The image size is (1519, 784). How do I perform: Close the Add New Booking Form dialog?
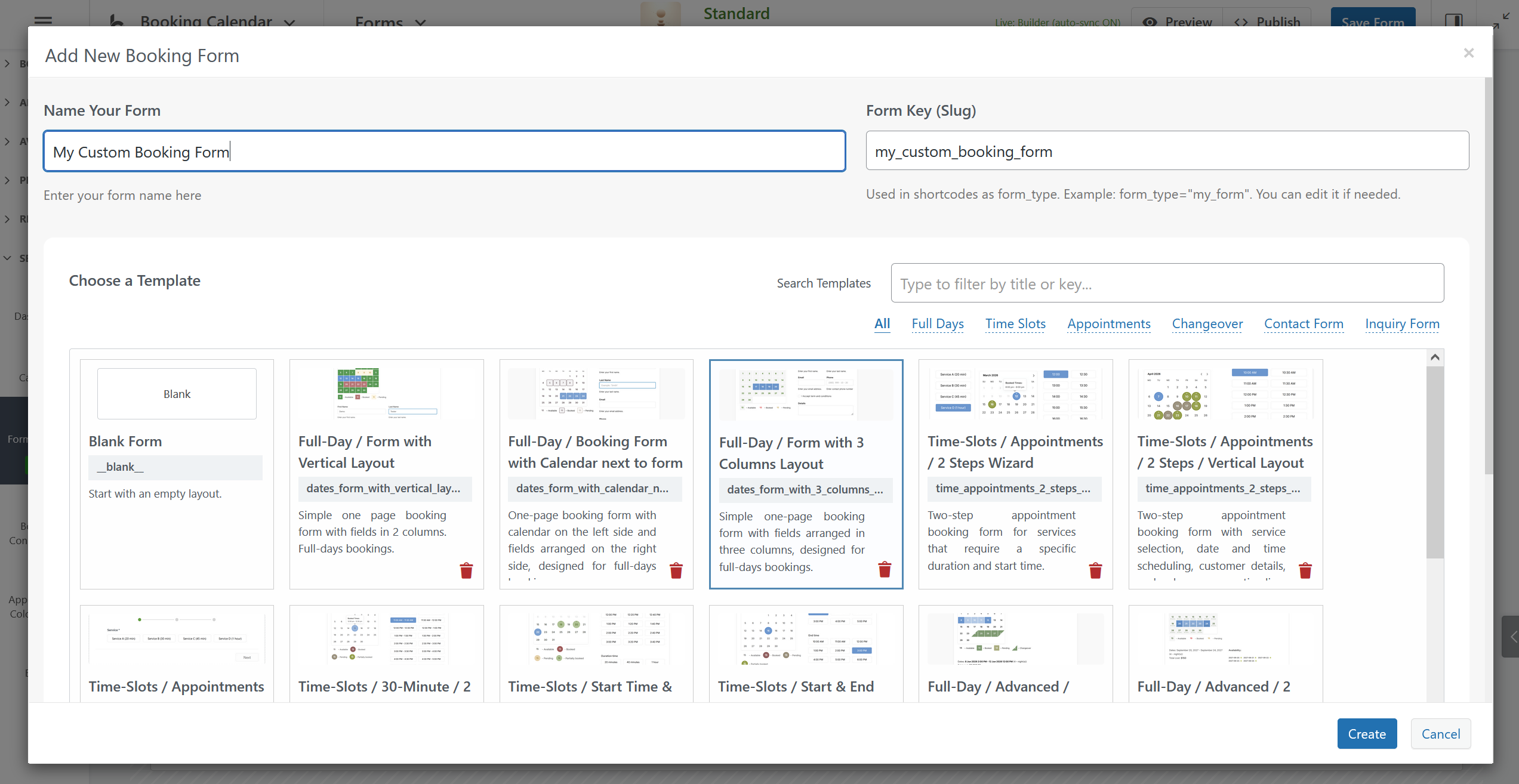click(x=1469, y=53)
